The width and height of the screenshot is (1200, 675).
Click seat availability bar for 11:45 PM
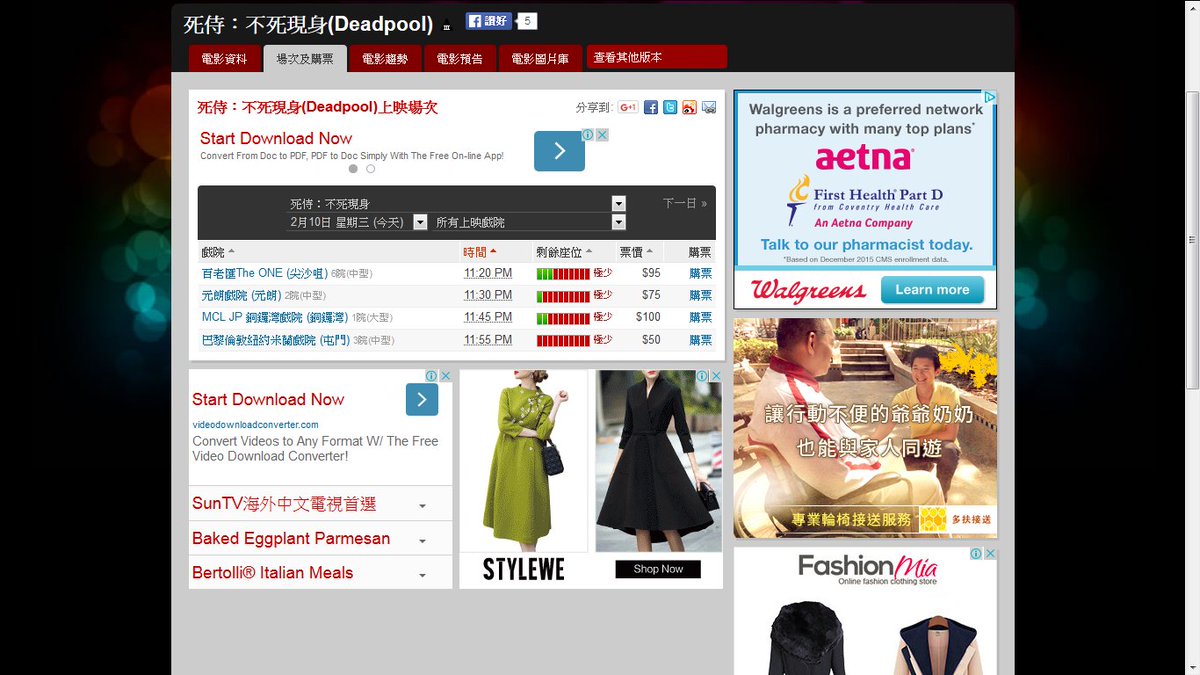point(563,317)
